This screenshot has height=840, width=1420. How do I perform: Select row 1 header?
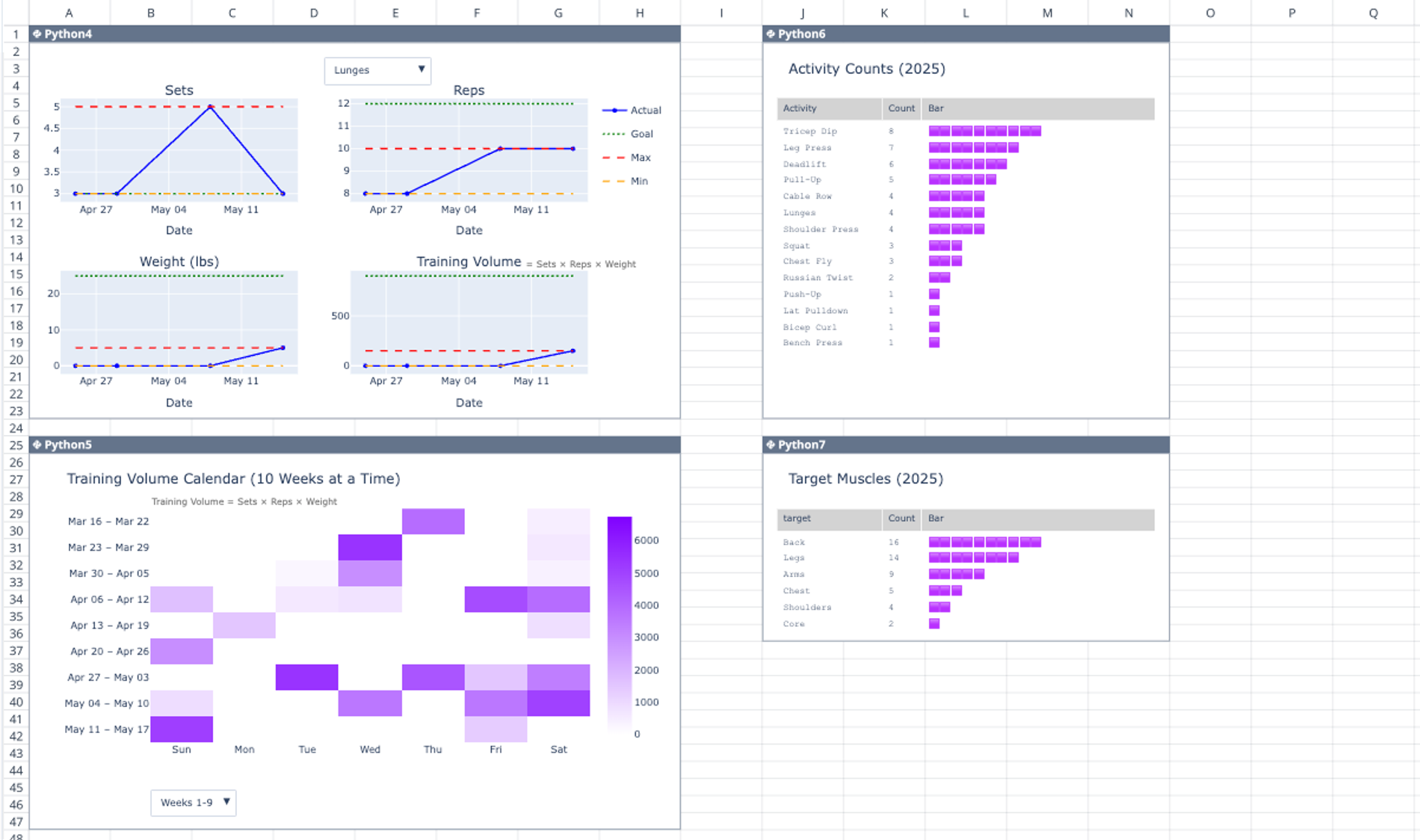[x=16, y=34]
